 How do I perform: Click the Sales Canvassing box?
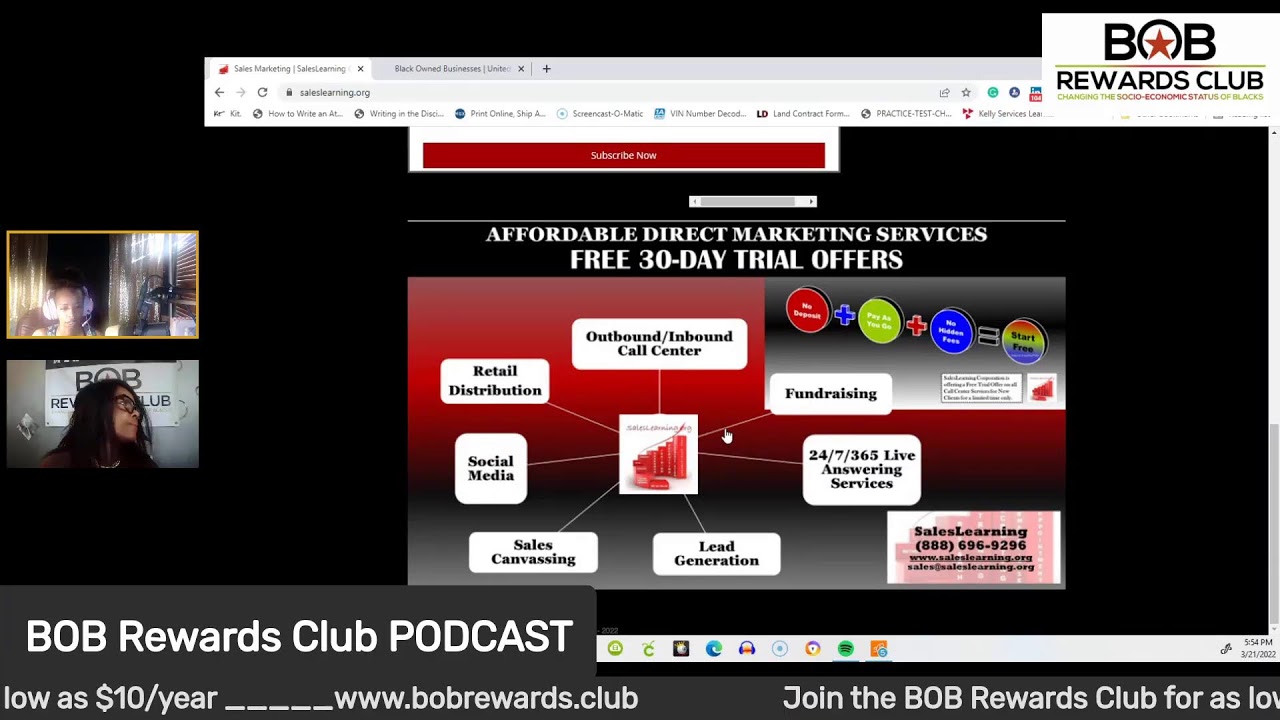click(533, 552)
